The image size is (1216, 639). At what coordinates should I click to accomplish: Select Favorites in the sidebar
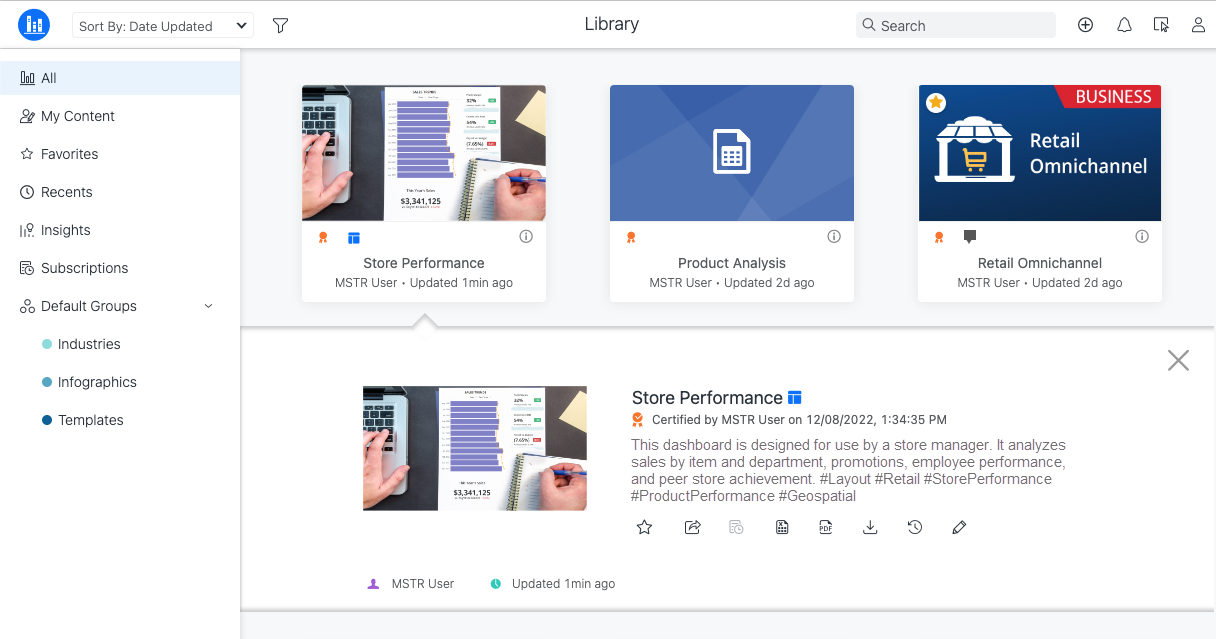69,154
